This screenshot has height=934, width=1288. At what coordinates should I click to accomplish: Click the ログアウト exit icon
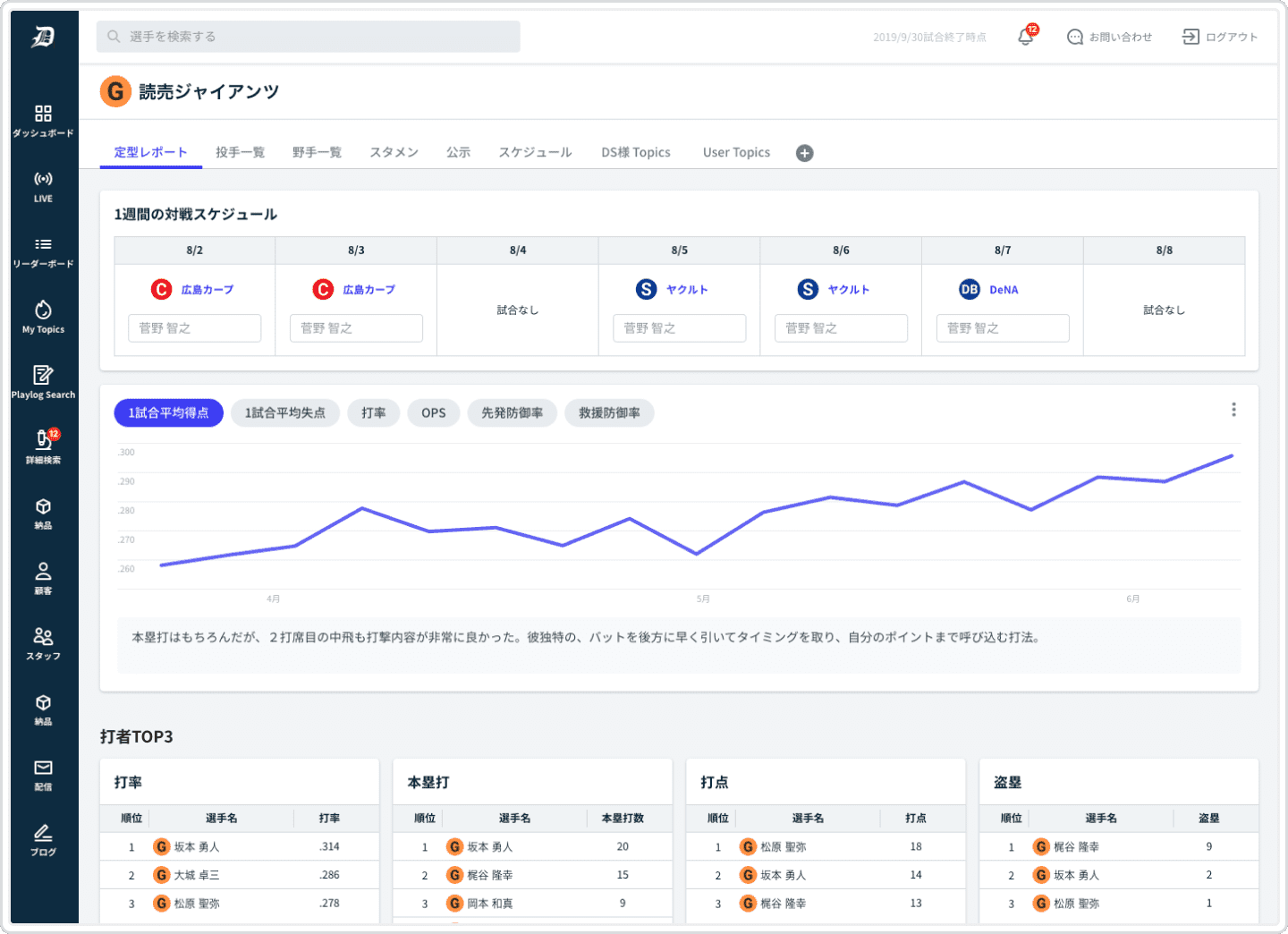[x=1191, y=37]
